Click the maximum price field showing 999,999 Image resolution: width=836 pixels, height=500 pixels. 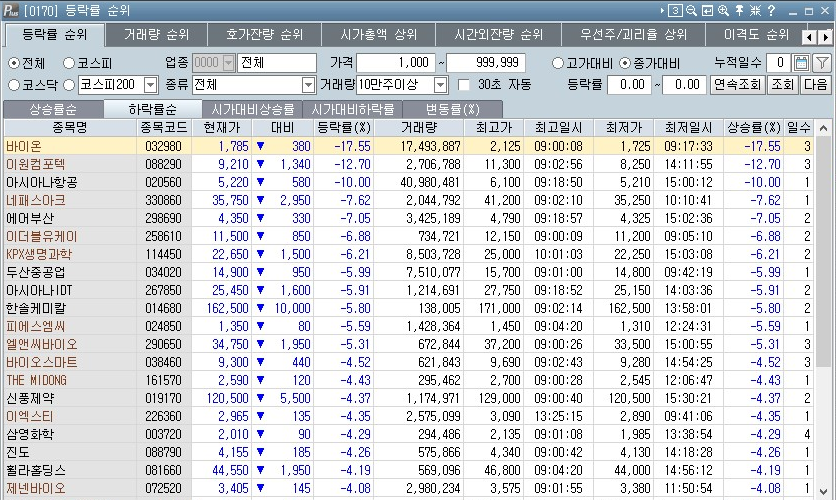tap(486, 63)
